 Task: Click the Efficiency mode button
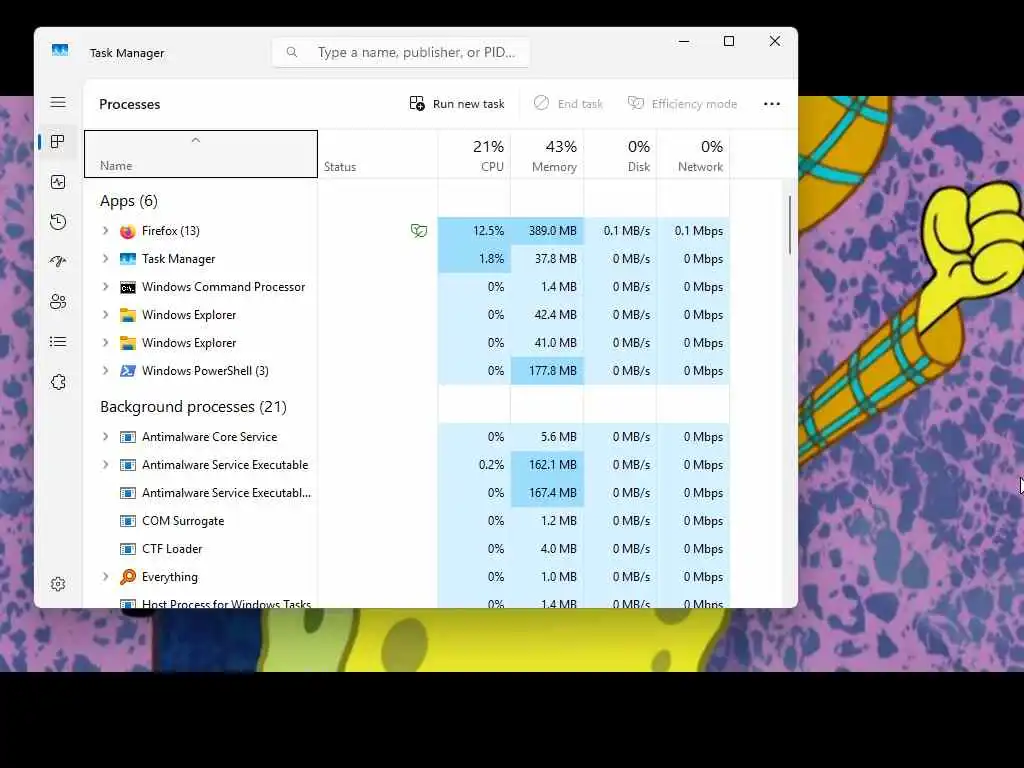[682, 104]
